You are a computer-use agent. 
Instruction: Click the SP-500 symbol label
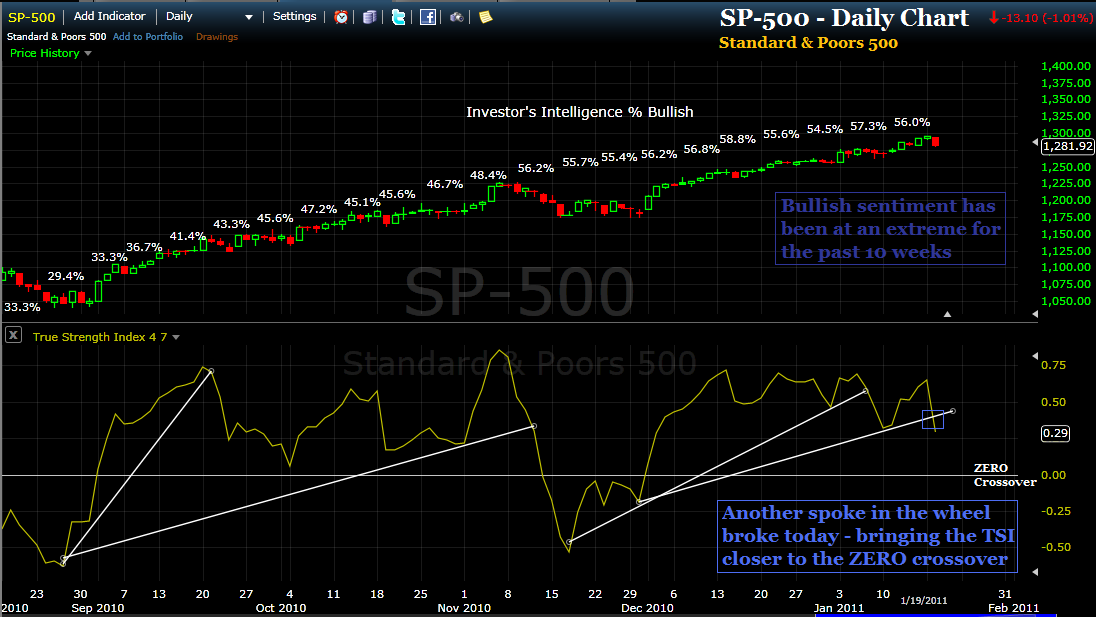[x=31, y=17]
